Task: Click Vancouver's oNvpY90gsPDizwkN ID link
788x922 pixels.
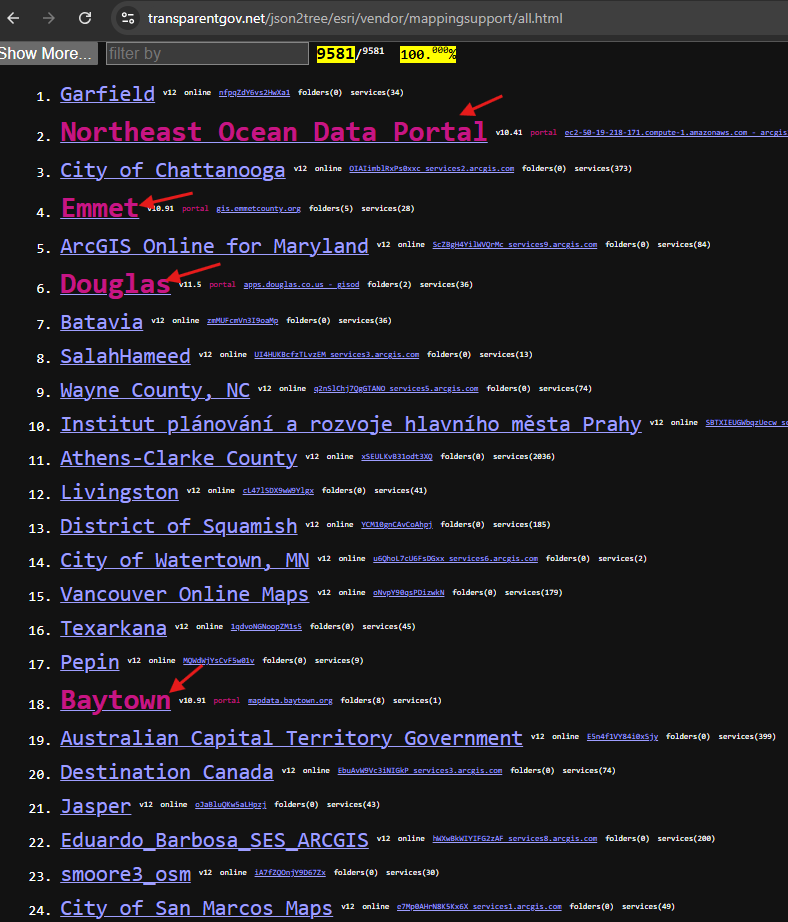Action: coord(409,593)
